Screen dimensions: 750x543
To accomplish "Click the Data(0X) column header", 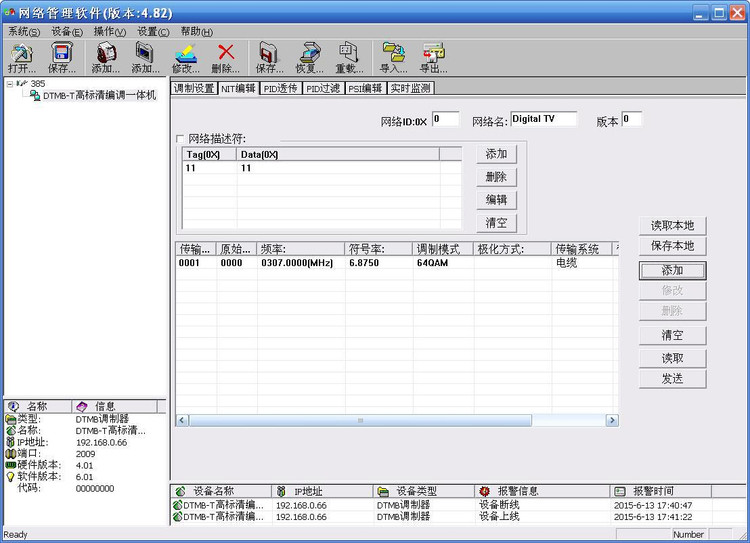I will [x=338, y=155].
